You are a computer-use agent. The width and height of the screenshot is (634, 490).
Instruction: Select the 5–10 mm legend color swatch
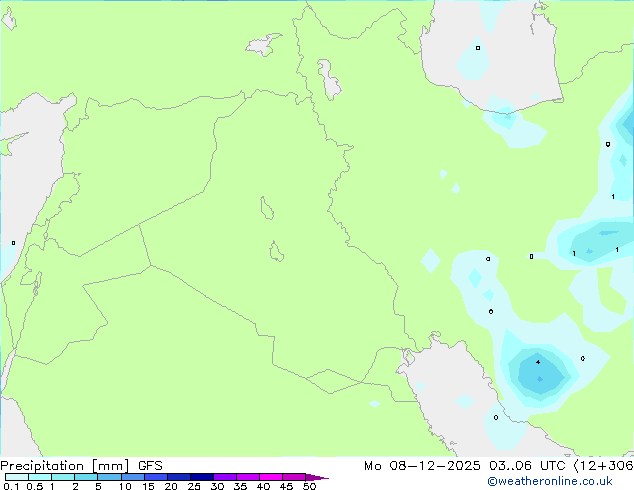109,477
